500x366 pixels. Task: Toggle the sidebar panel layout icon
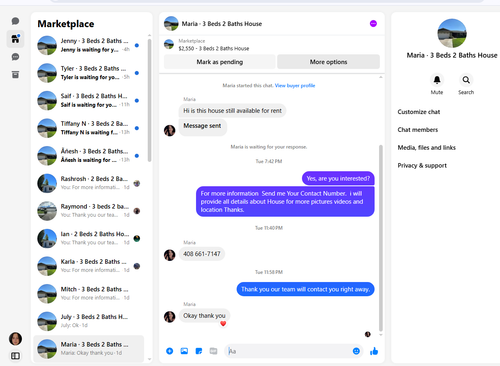click(15, 356)
